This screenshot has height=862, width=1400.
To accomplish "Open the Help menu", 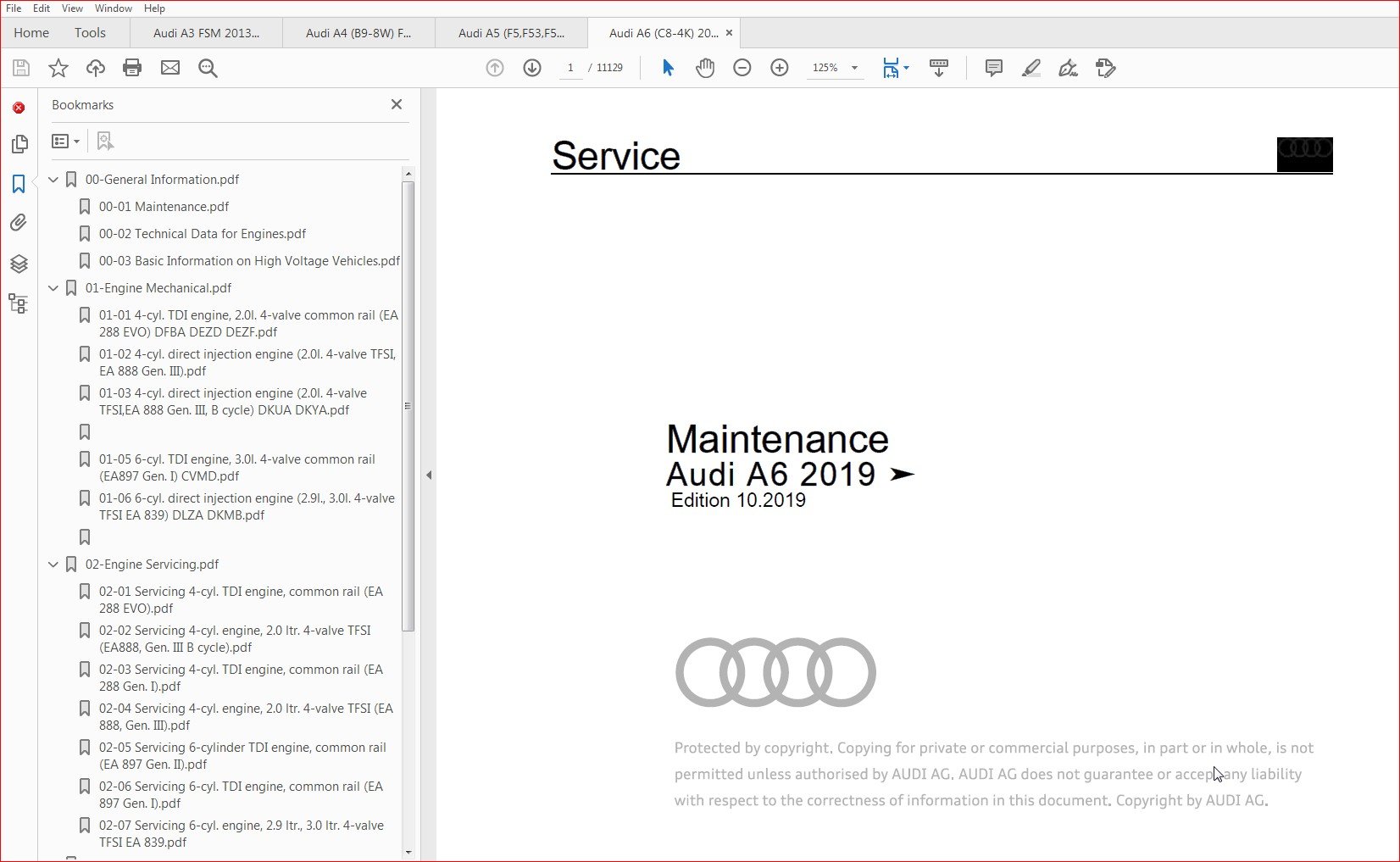I will 154,8.
